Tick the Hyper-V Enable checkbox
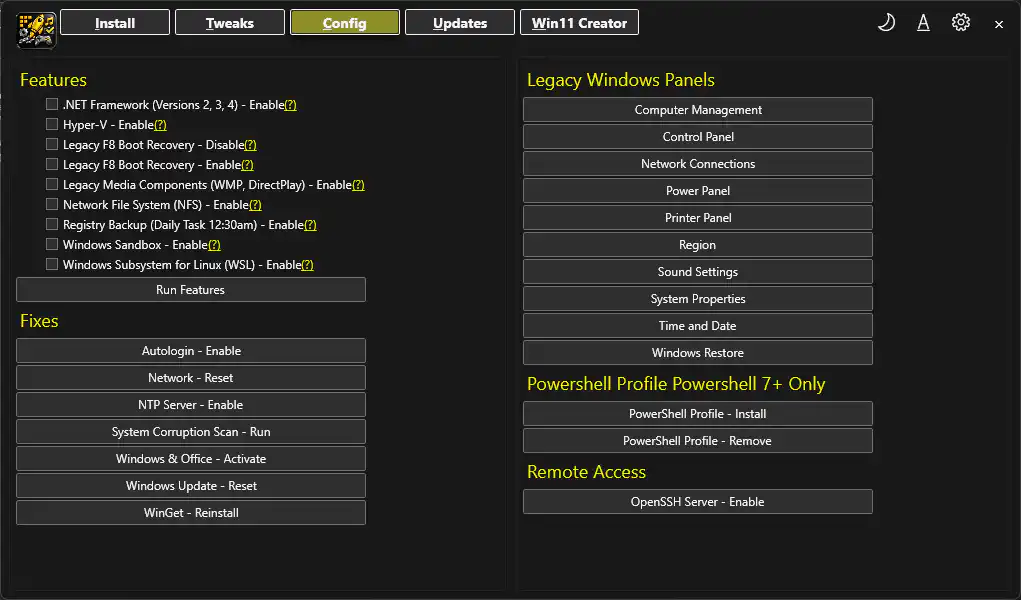 coord(52,124)
